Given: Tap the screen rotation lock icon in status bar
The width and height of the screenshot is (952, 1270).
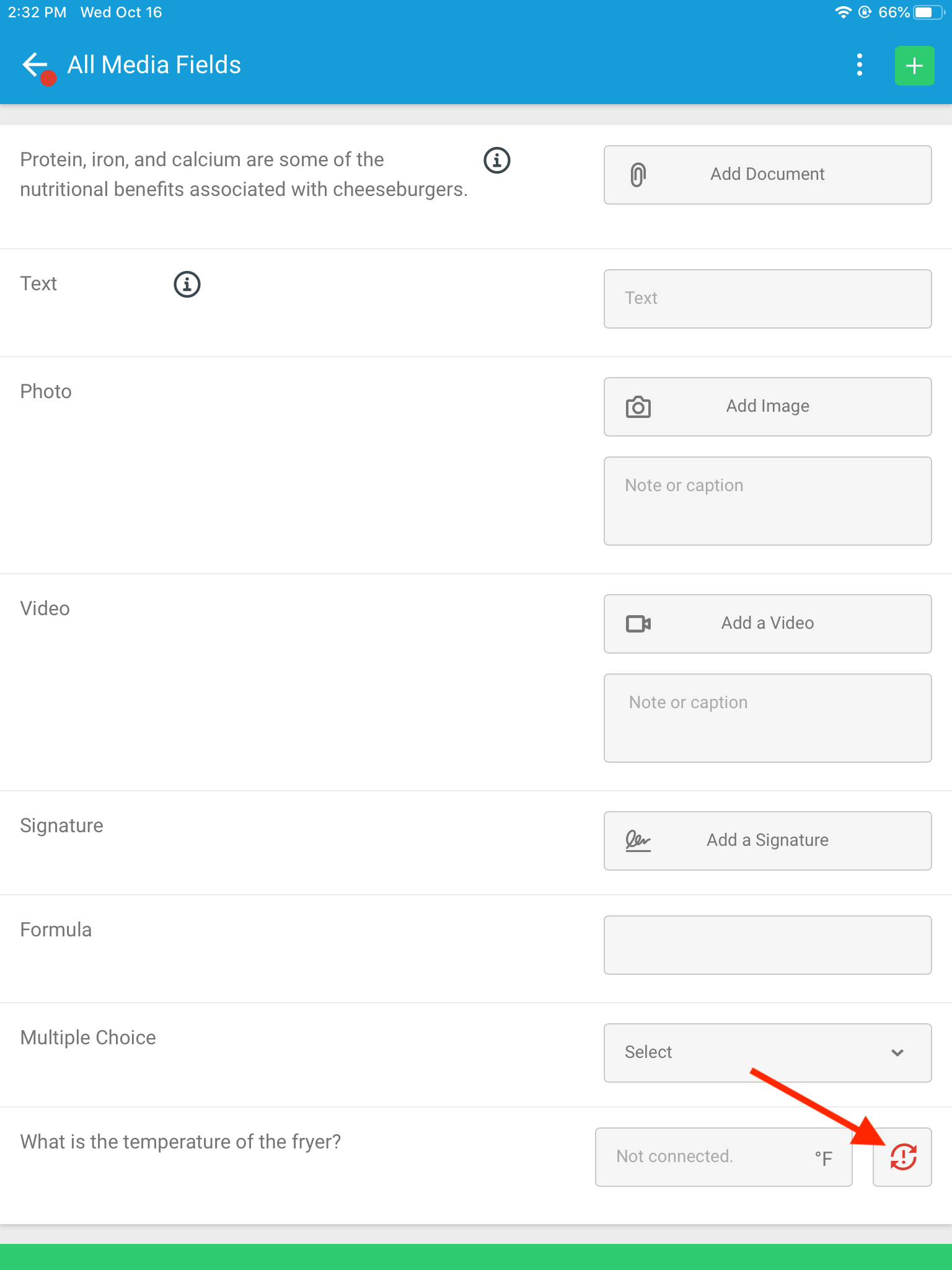Looking at the screenshot, I should click(x=865, y=12).
